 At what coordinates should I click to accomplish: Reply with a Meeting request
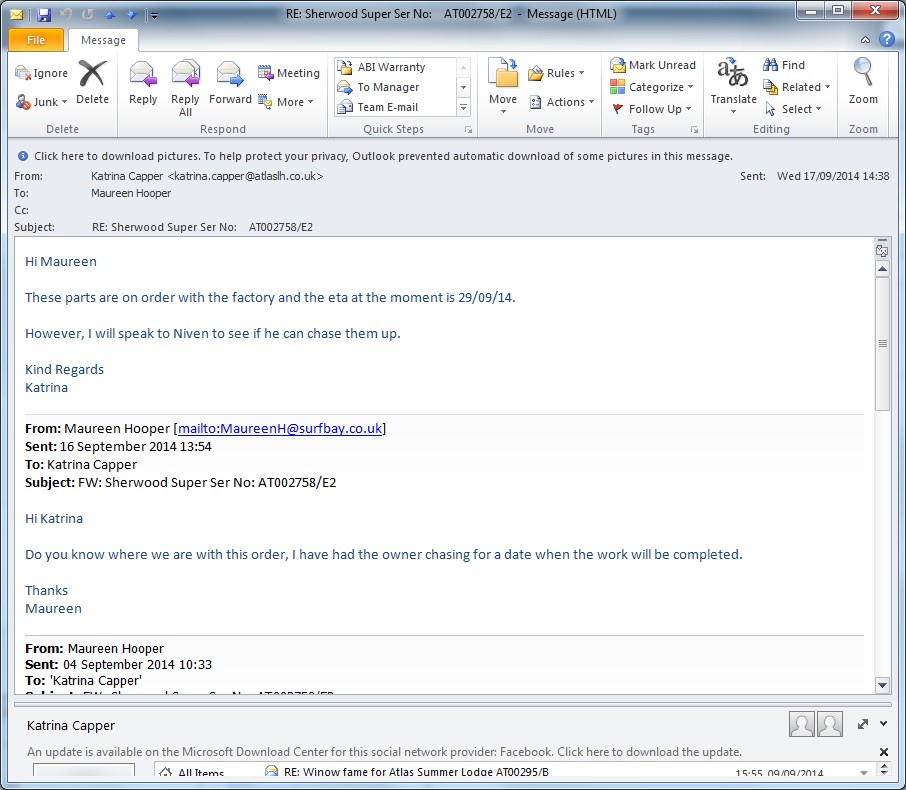coord(289,73)
